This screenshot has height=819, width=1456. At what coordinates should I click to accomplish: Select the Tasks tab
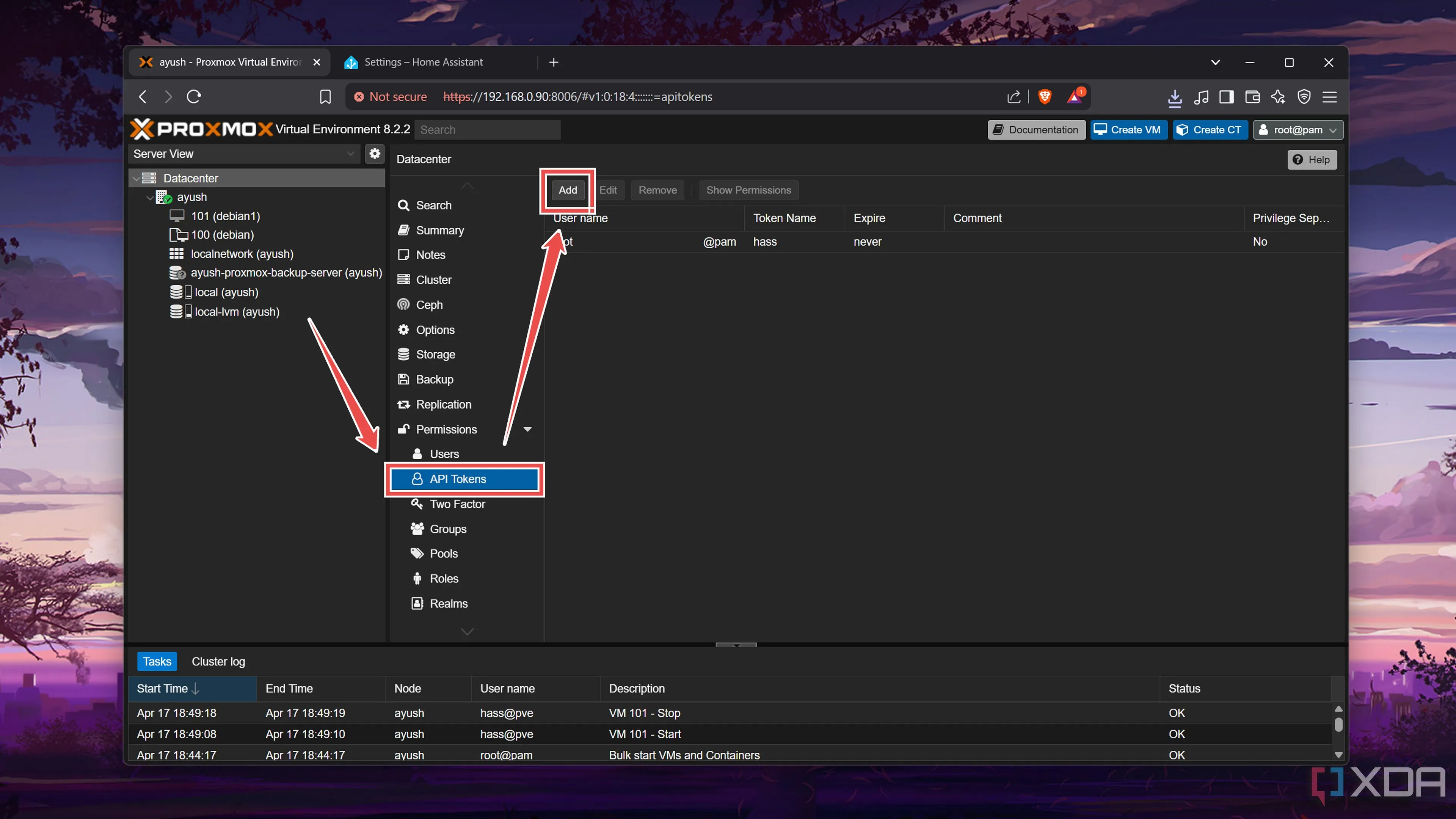(x=157, y=661)
